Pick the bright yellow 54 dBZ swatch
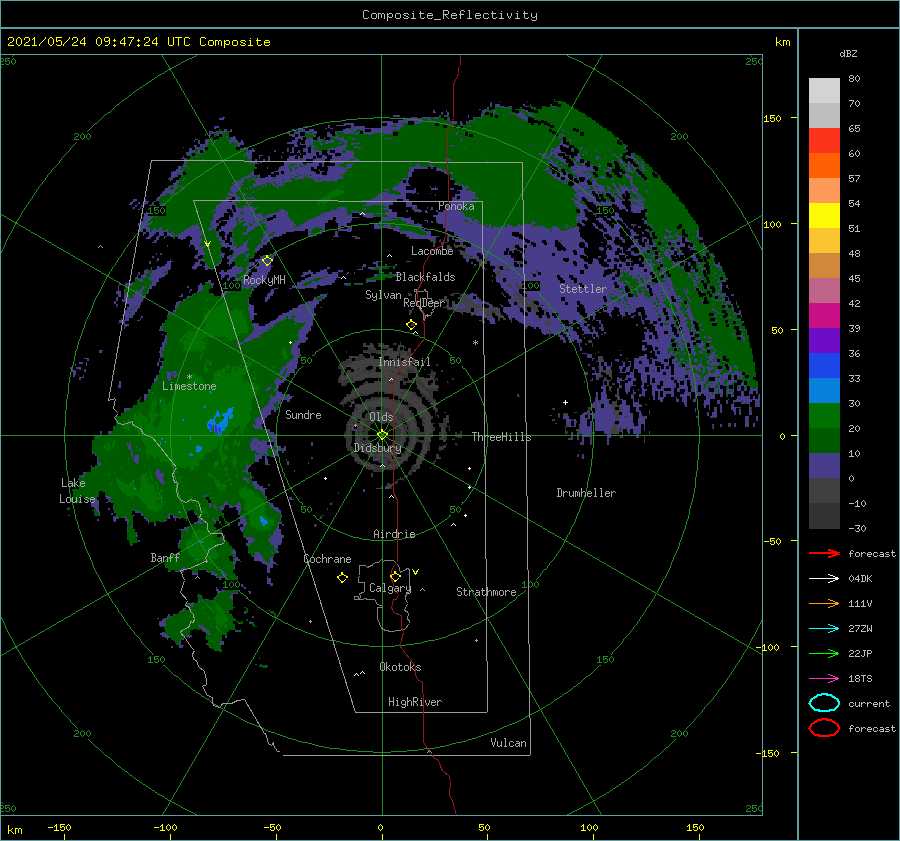This screenshot has height=841, width=900. [824, 215]
